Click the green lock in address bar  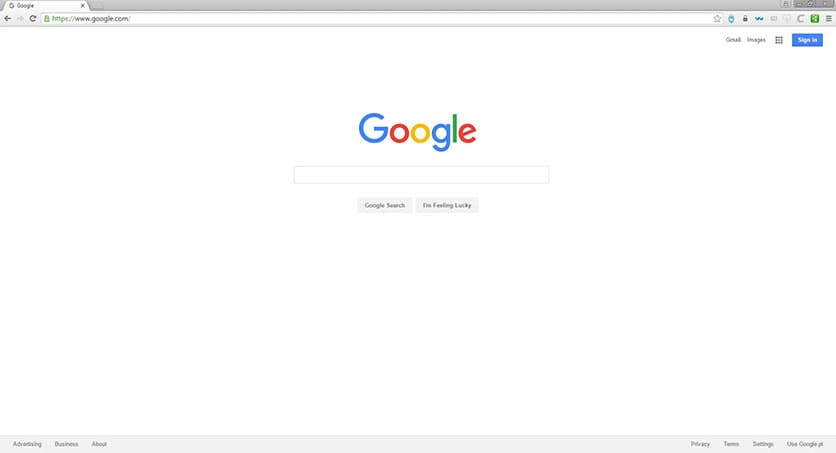(47, 19)
